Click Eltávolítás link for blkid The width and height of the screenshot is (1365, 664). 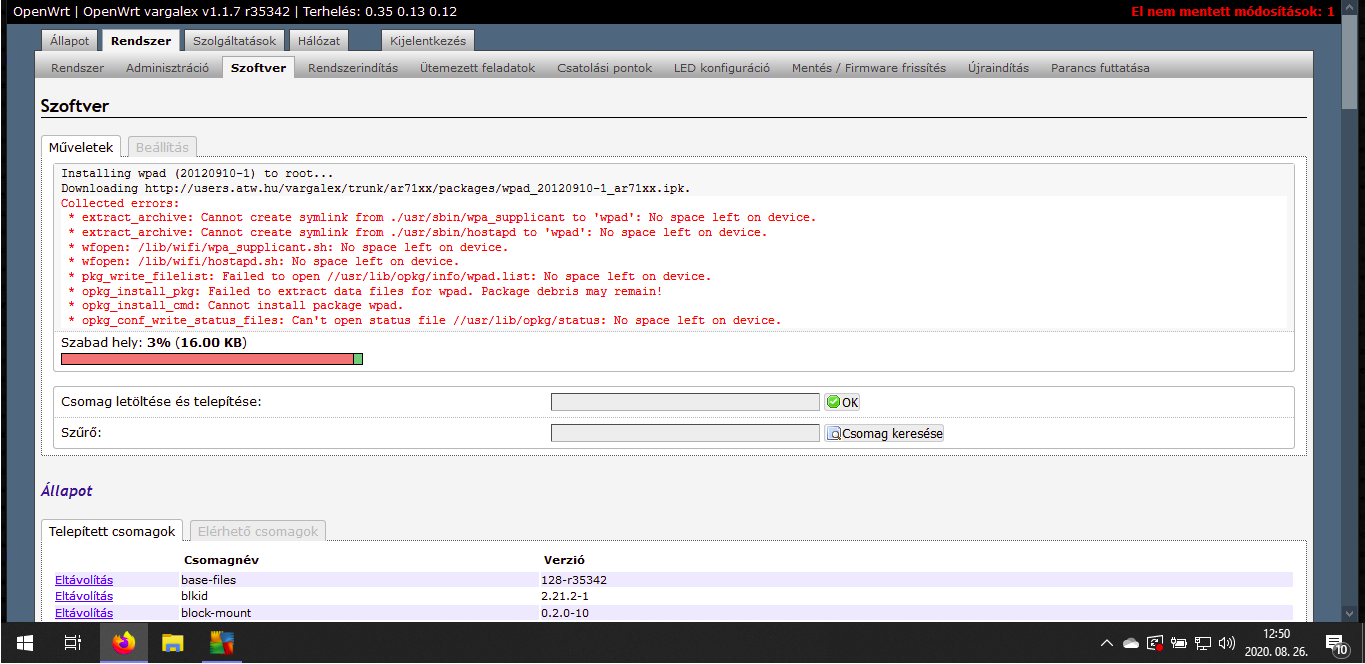84,596
